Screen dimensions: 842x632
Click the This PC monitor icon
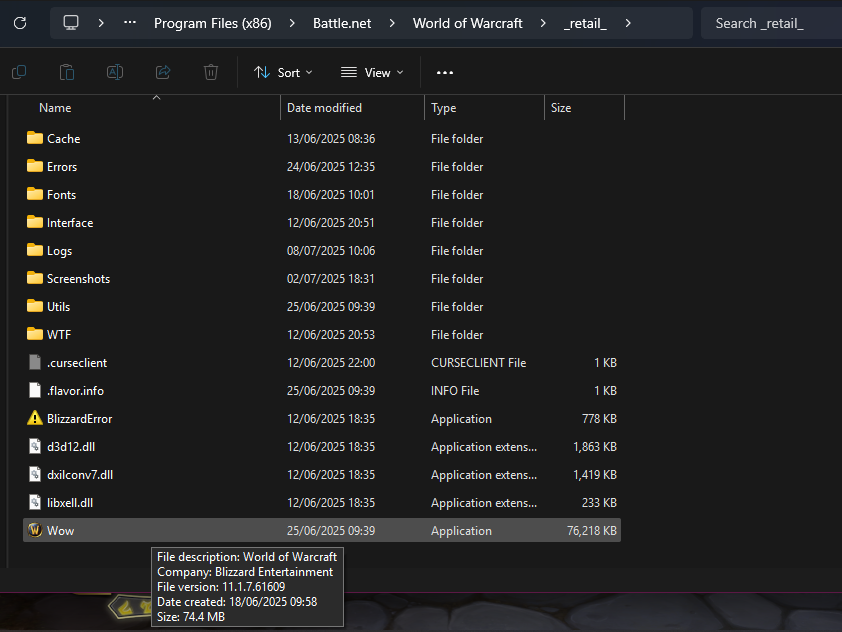(71, 23)
